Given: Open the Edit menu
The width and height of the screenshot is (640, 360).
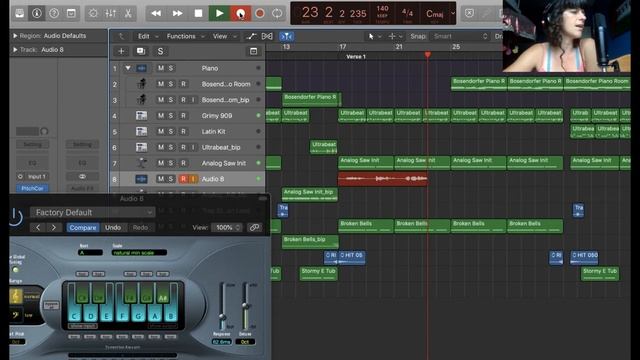Looking at the screenshot, I should [147, 36].
